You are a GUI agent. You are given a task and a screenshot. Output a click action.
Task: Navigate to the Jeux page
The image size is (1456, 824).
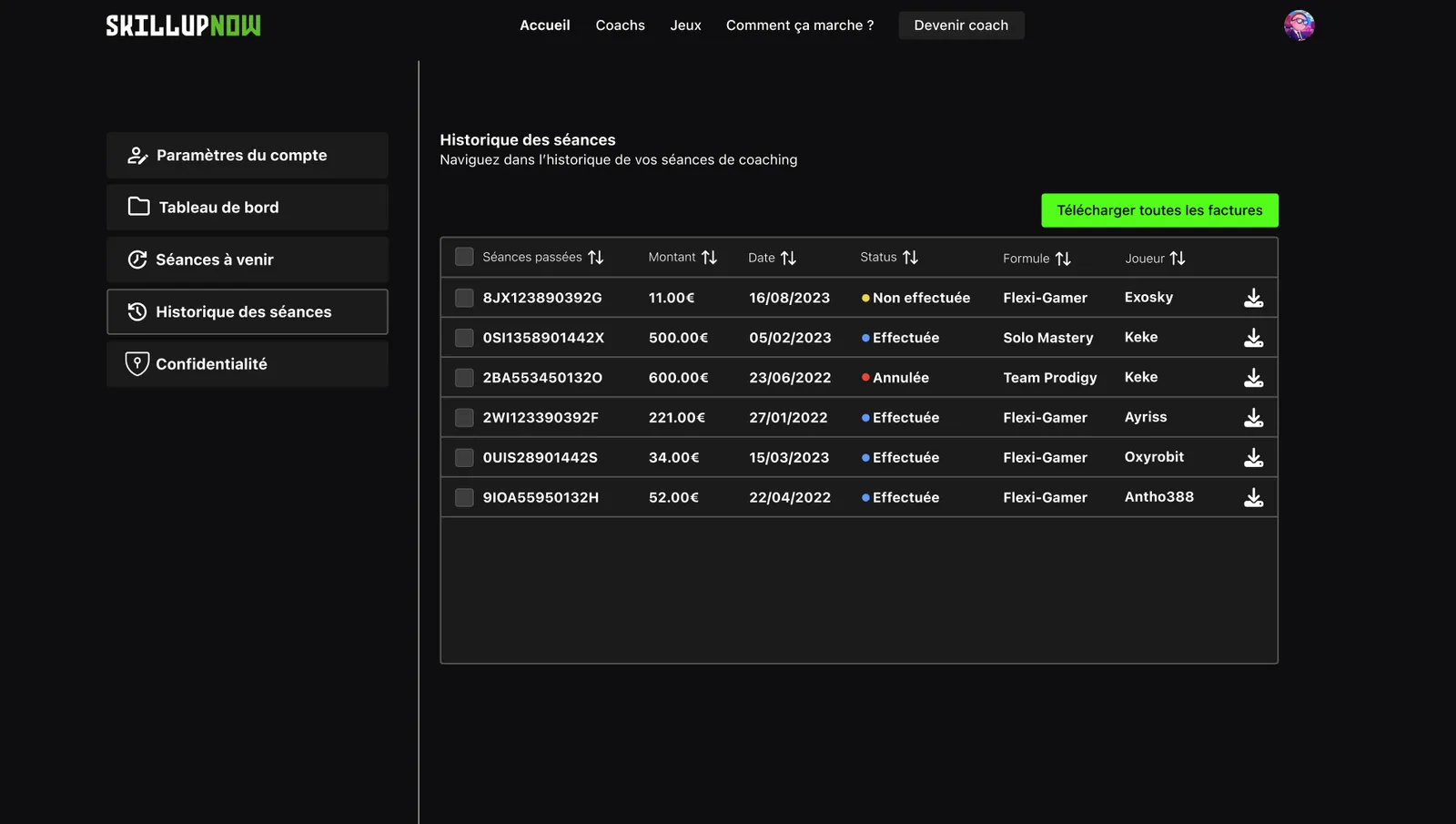685,25
